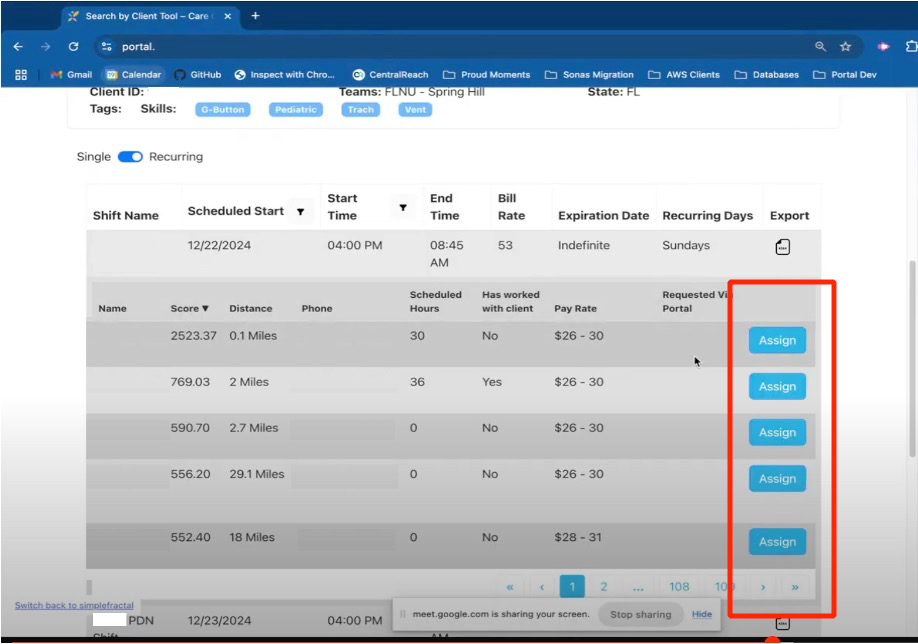Viewport: 918px width, 644px height.
Task: Open the Chrome apps grid icon
Action: click(x=21, y=74)
